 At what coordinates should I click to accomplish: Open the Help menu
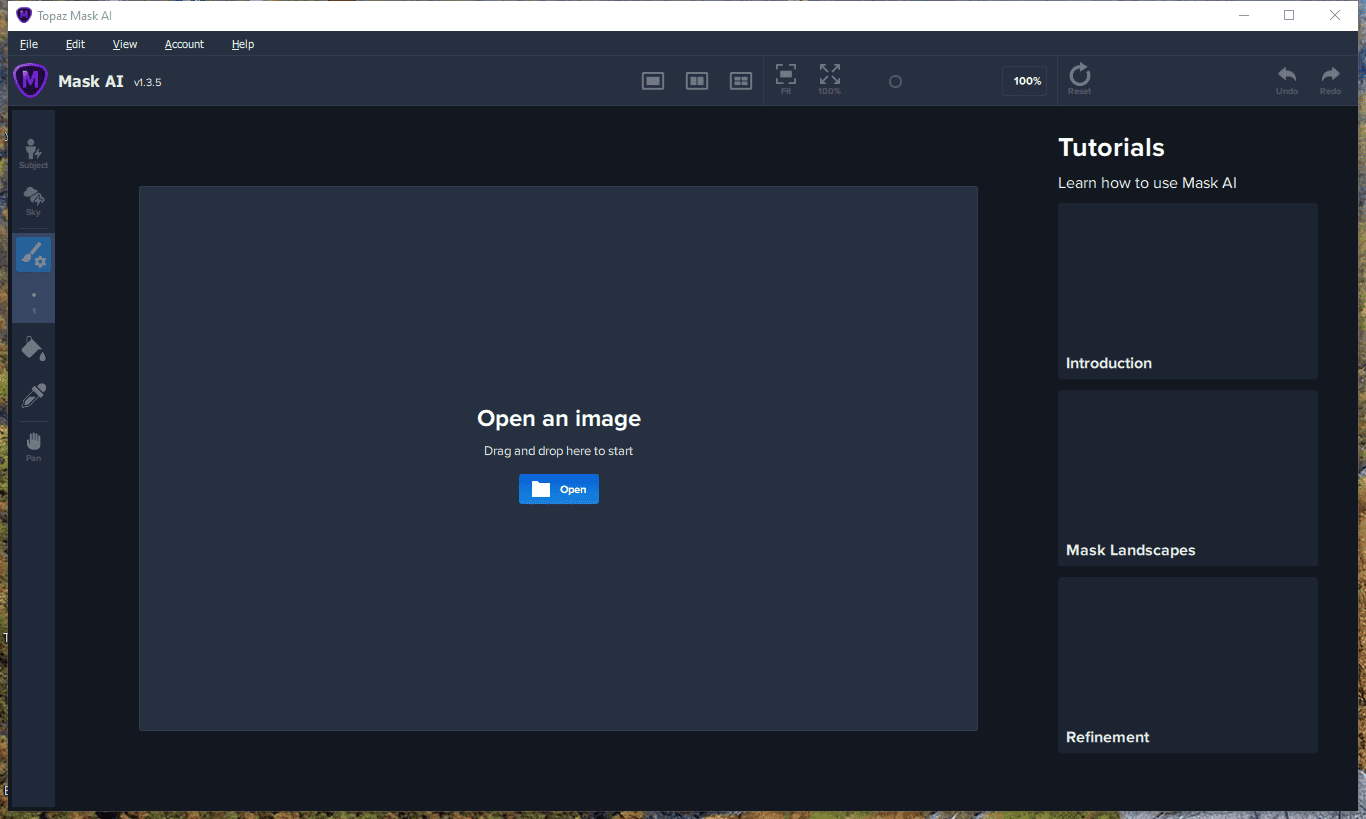243,44
